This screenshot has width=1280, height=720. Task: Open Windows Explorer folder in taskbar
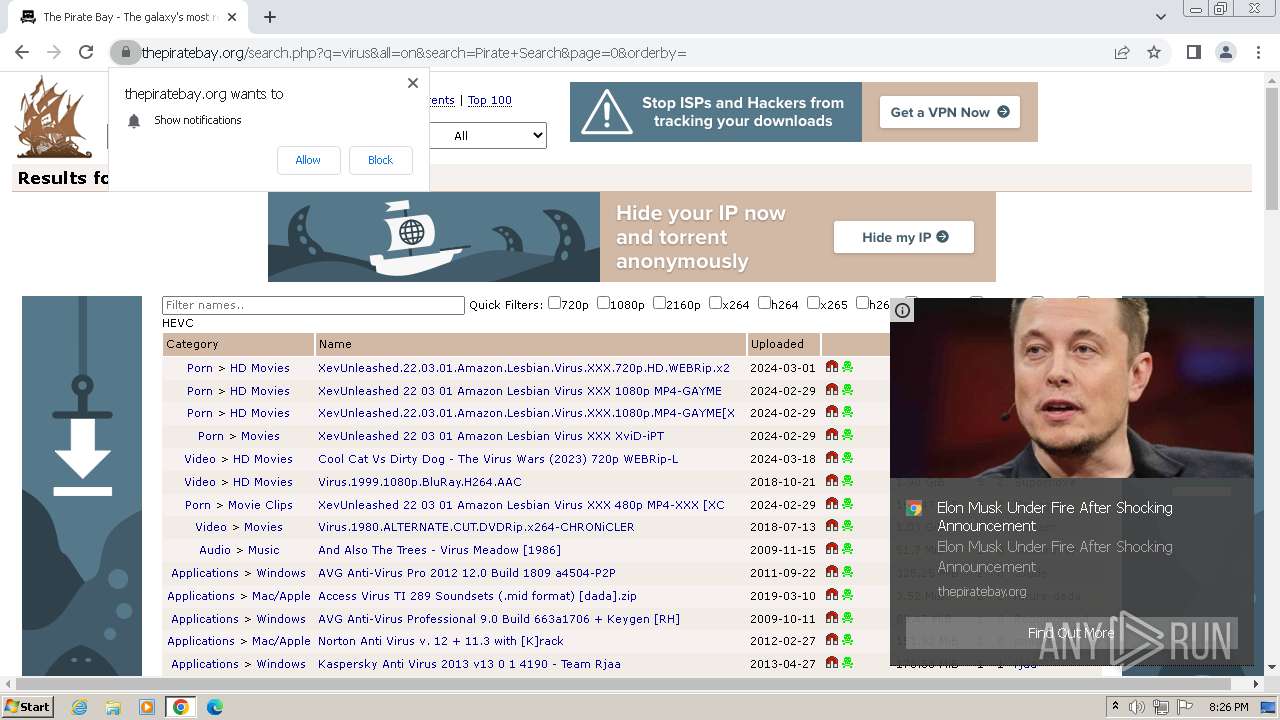coord(113,707)
